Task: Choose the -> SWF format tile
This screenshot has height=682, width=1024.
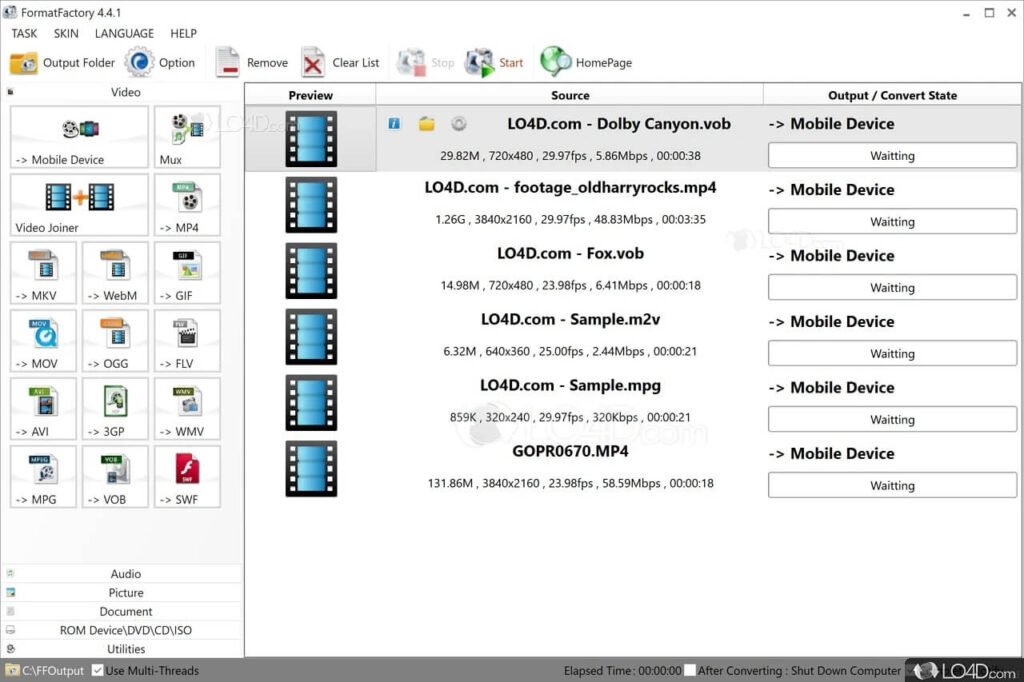Action: [187, 477]
